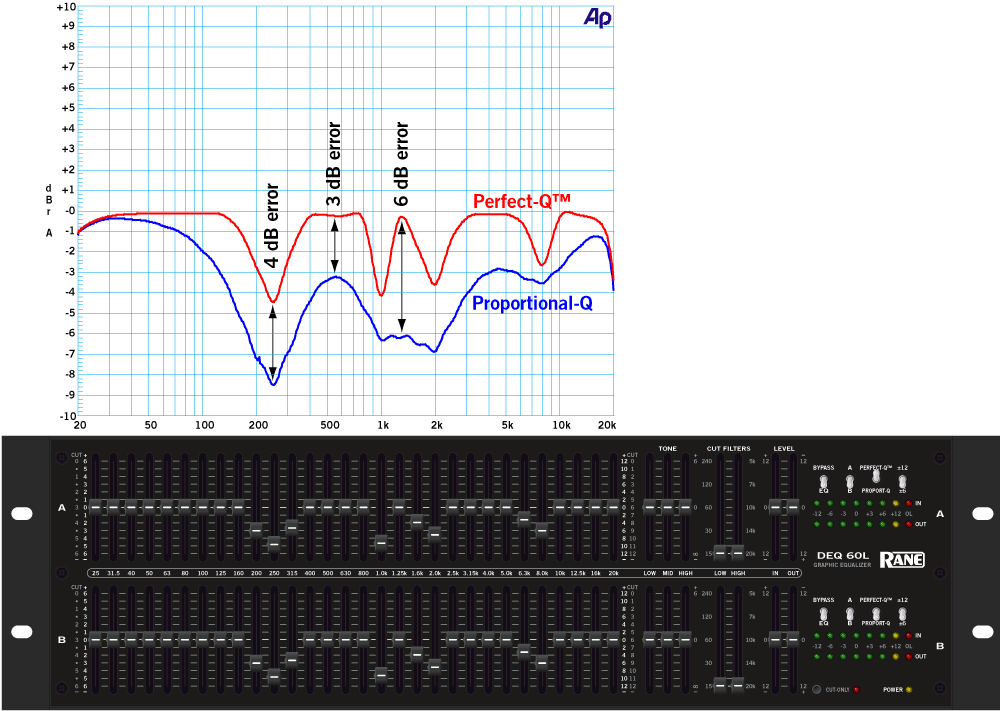The image size is (1000, 711).
Task: Click channel A low cut filter knob
Action: (x=720, y=552)
